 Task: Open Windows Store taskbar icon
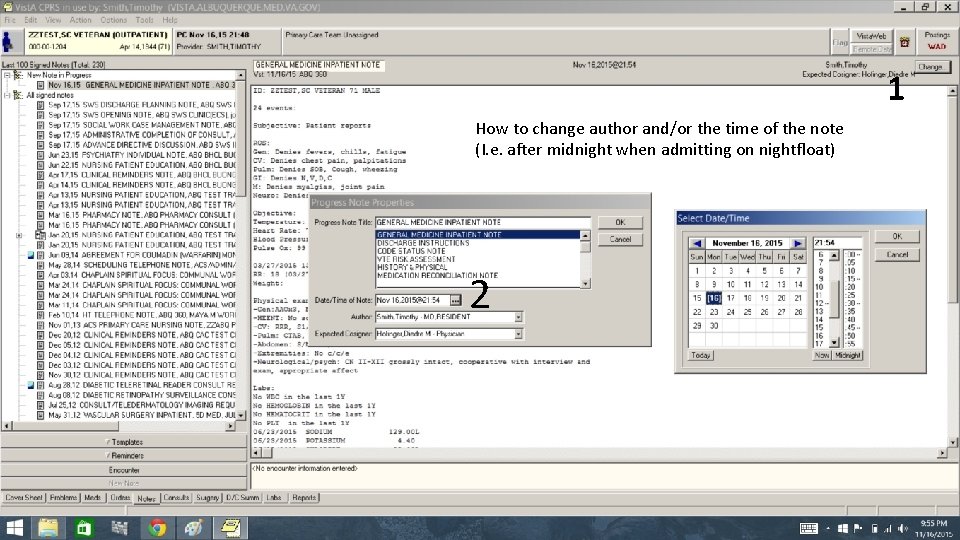coord(84,528)
